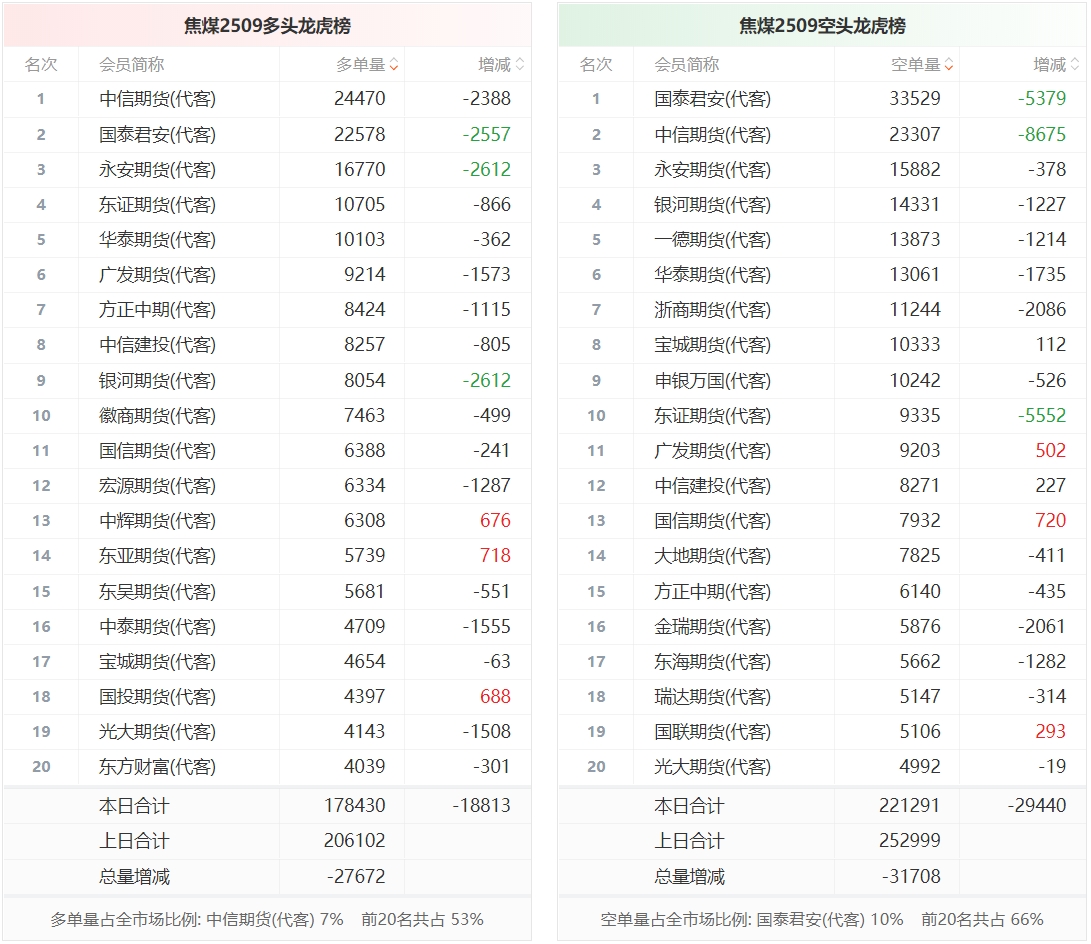Click 空单量占全市场比例 footer text
Image resolution: width=1091 pixels, height=944 pixels.
click(822, 920)
